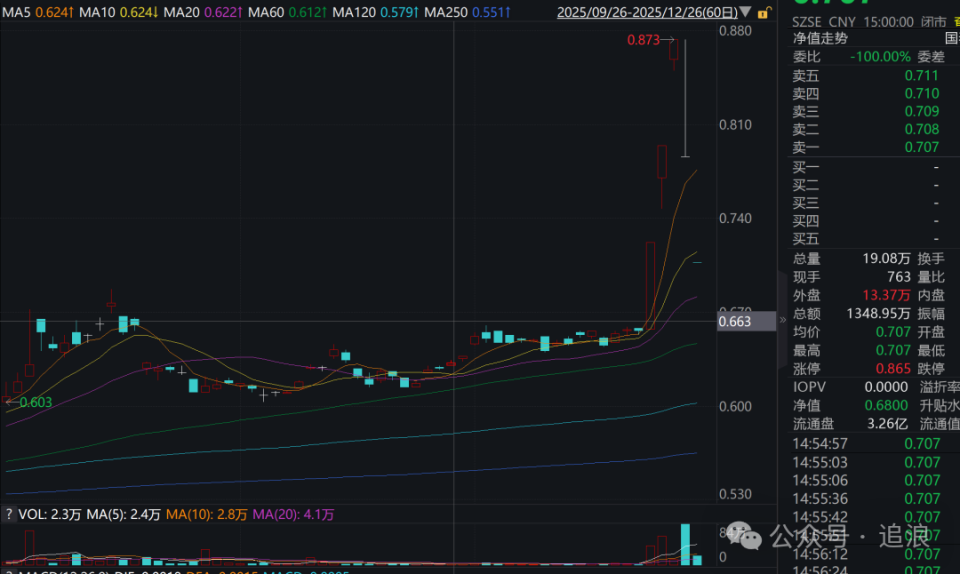Image resolution: width=960 pixels, height=574 pixels.
Task: Open the date range dropdown triangle
Action: pyautogui.click(x=745, y=12)
